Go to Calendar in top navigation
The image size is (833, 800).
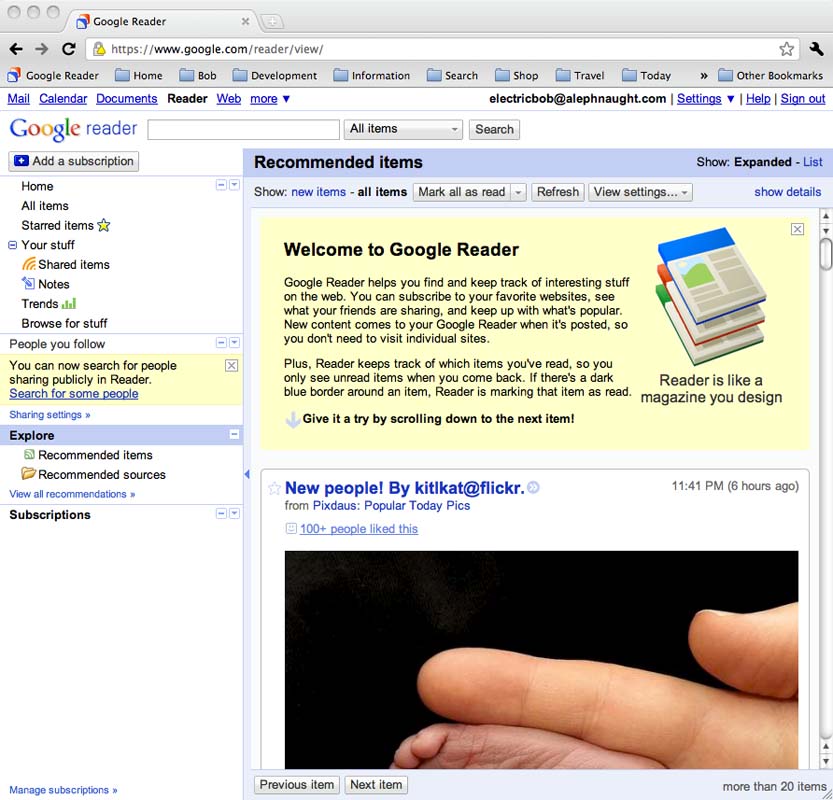coord(63,99)
